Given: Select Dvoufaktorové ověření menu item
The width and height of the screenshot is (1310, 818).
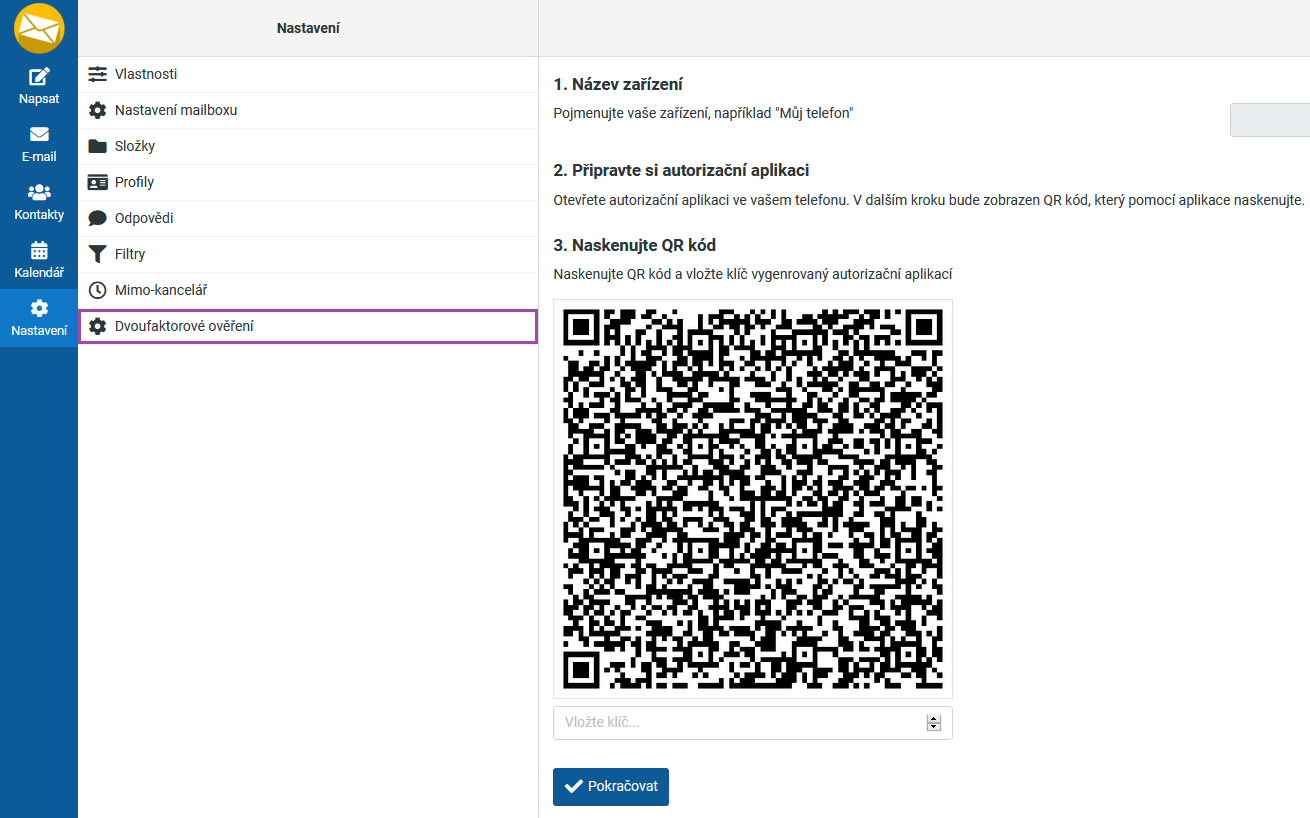Looking at the screenshot, I should (184, 326).
